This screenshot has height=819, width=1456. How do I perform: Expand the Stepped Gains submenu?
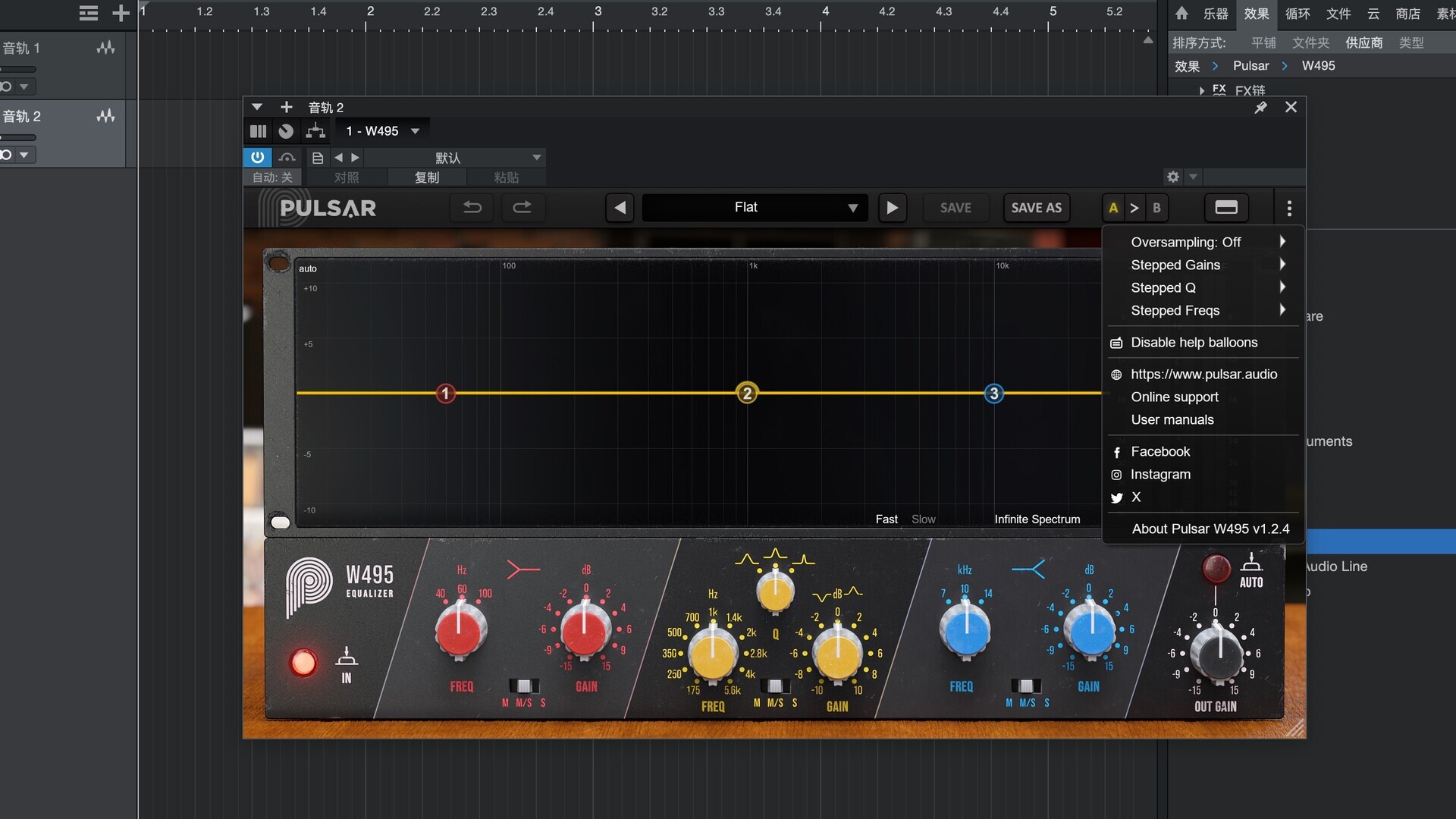click(x=1203, y=265)
